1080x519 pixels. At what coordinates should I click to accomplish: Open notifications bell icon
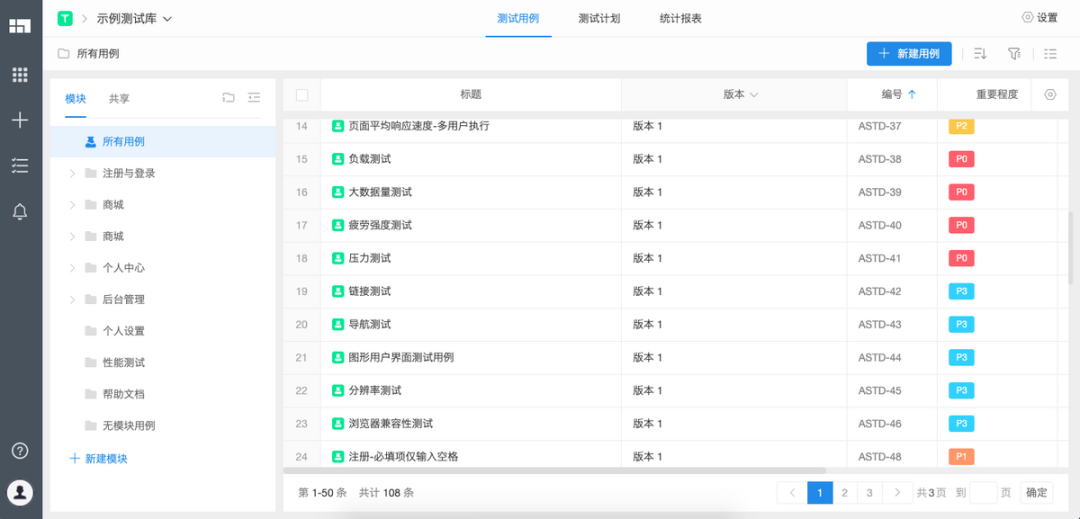pyautogui.click(x=20, y=211)
